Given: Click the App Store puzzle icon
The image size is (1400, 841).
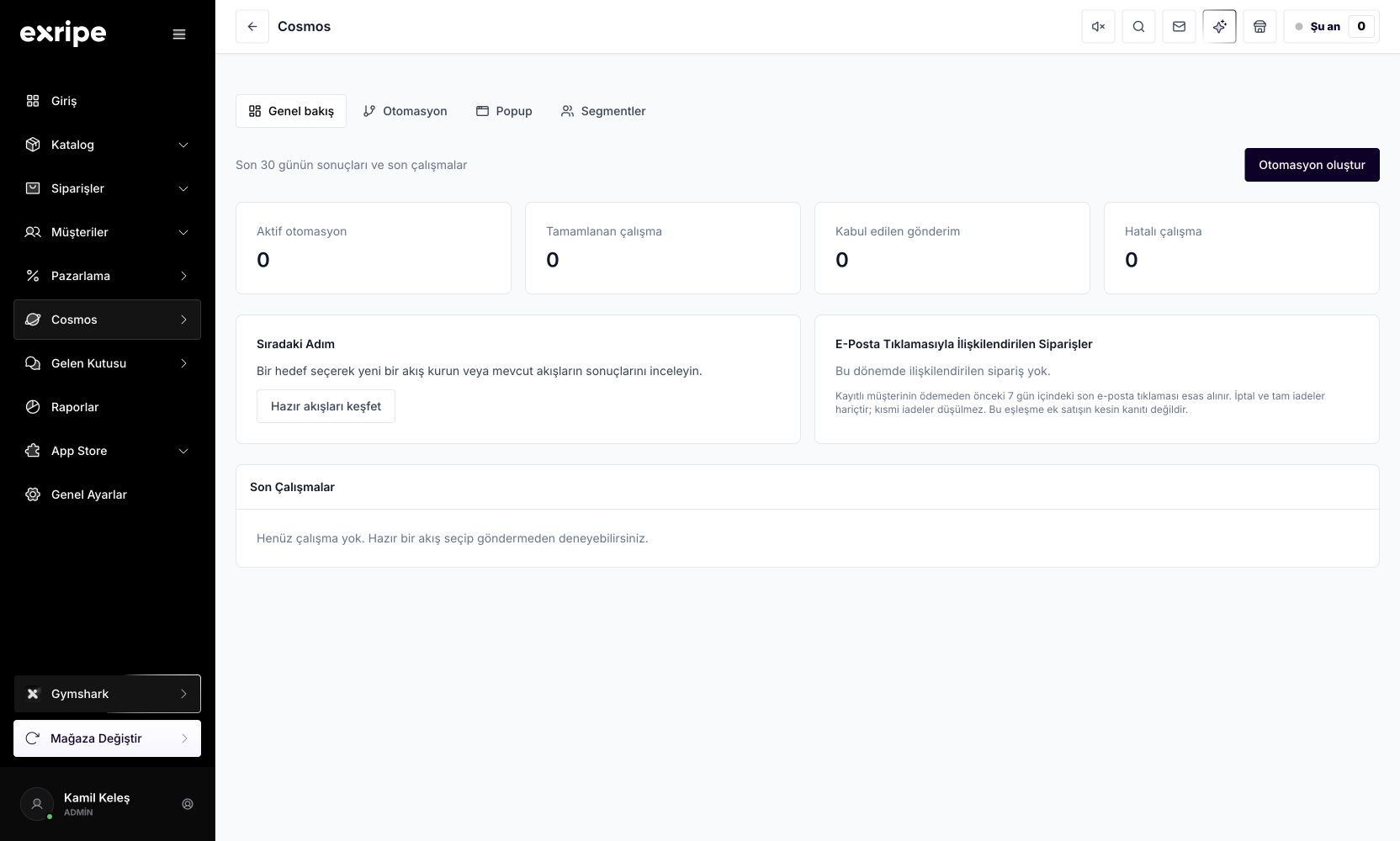Looking at the screenshot, I should pos(33,451).
